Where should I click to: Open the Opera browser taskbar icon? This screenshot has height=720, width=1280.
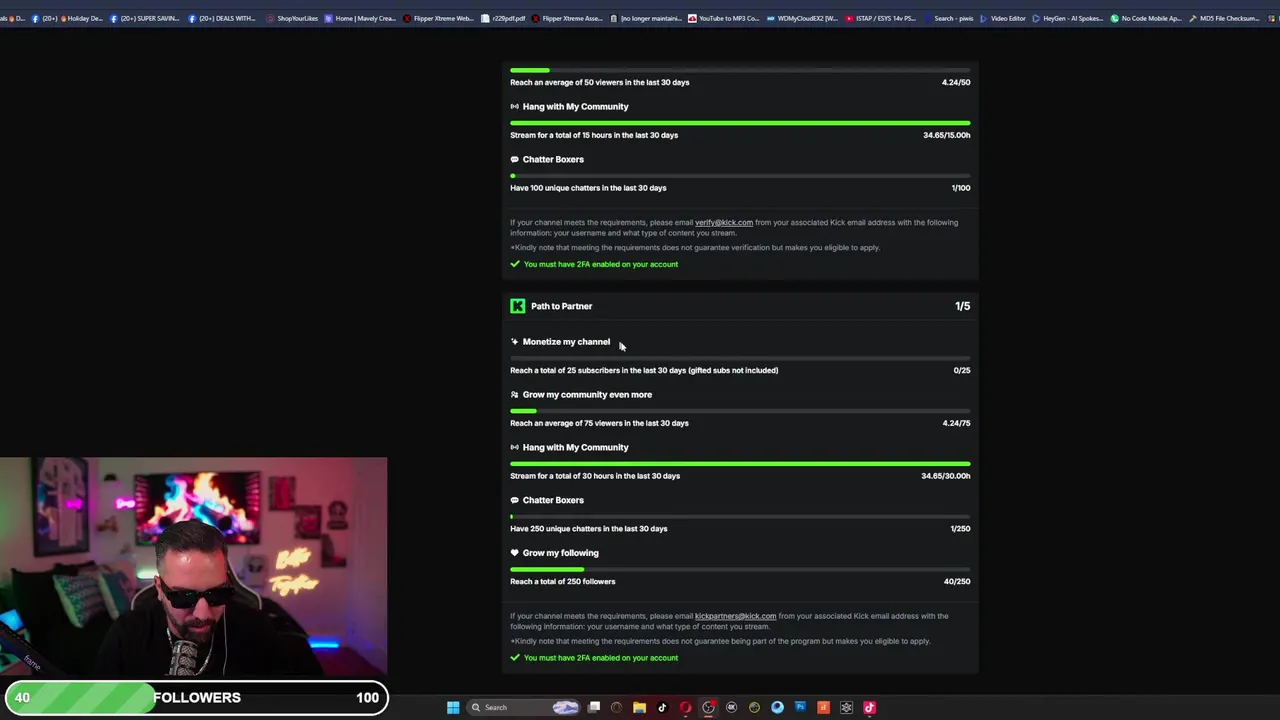[685, 707]
